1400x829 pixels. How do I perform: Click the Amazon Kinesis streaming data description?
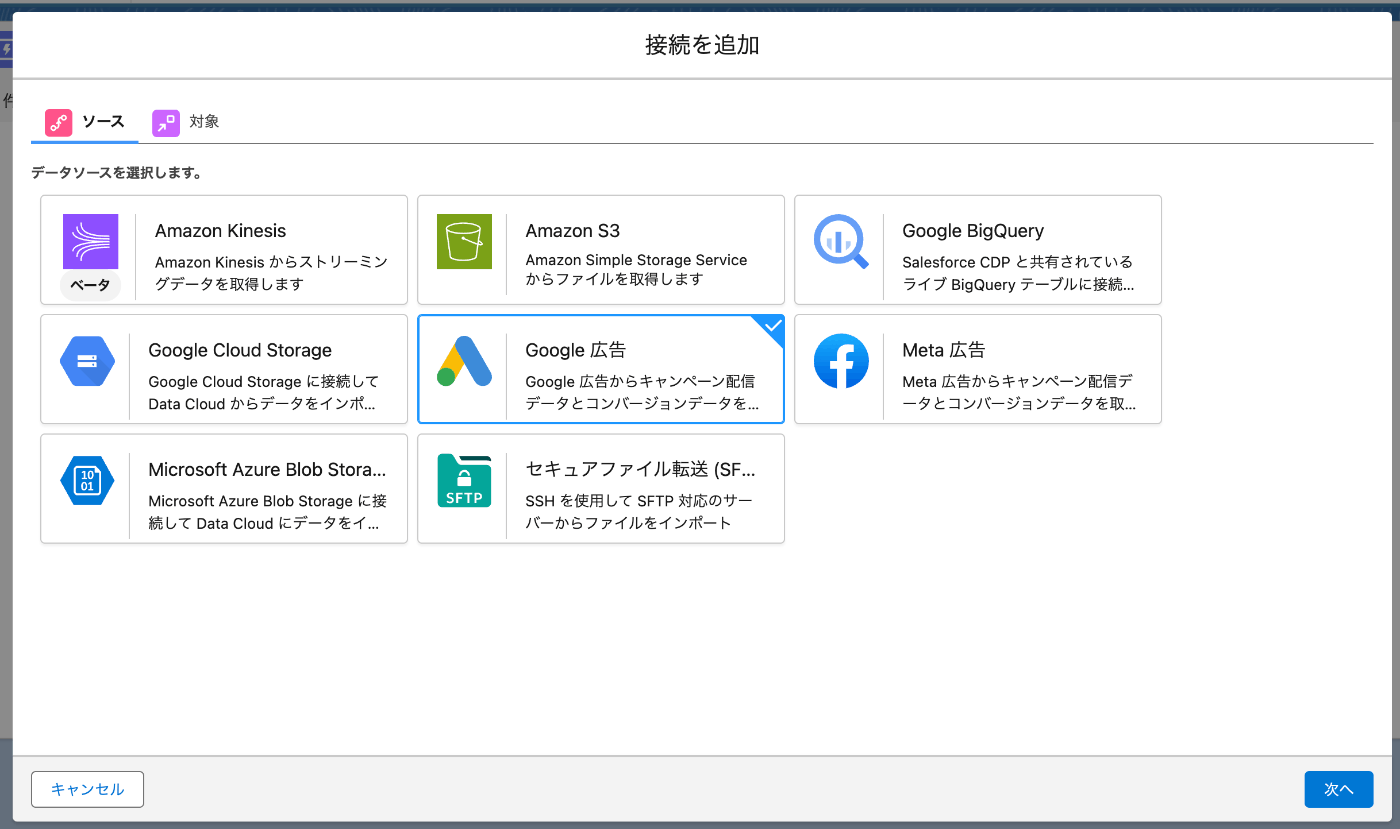coord(271,273)
